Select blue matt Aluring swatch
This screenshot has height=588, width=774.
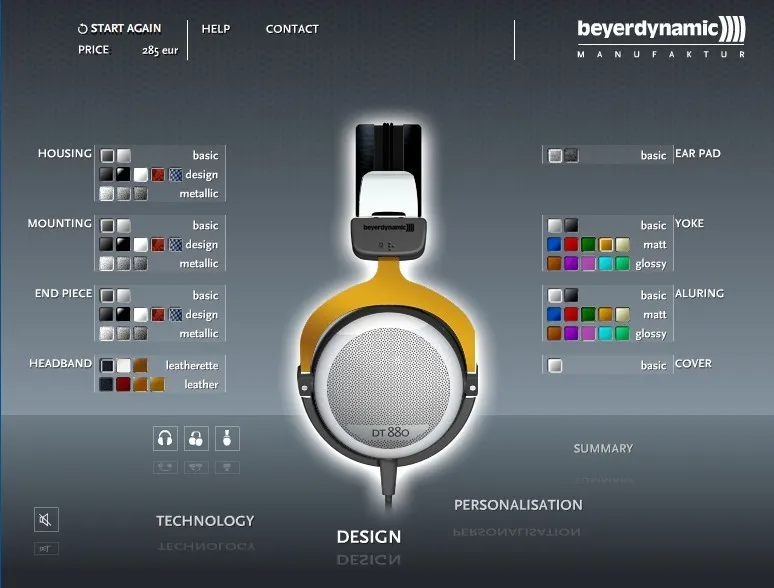pyautogui.click(x=554, y=315)
